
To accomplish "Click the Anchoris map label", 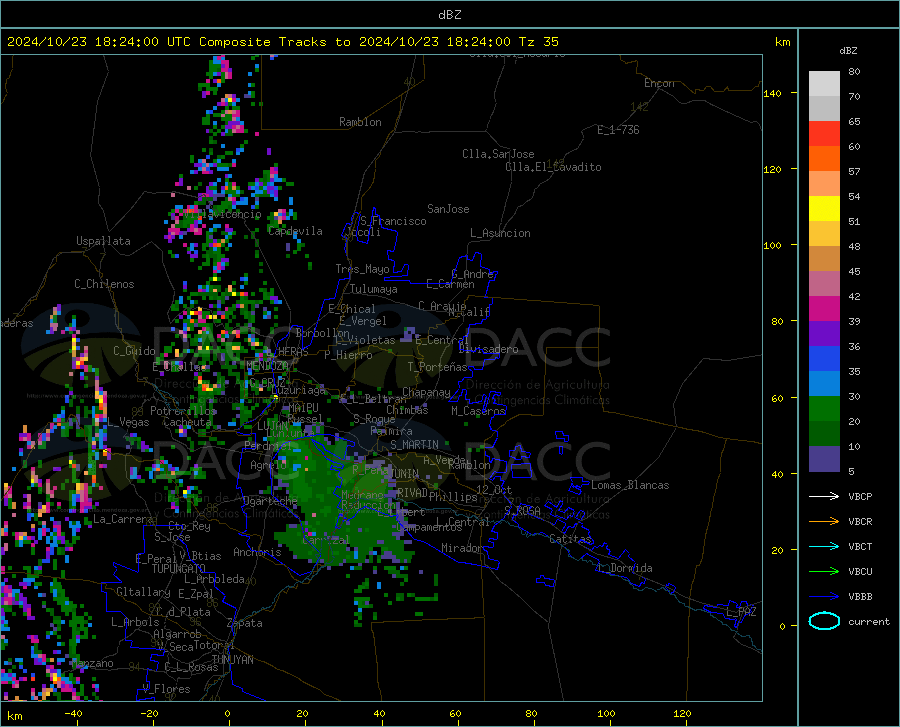I will coord(257,552).
